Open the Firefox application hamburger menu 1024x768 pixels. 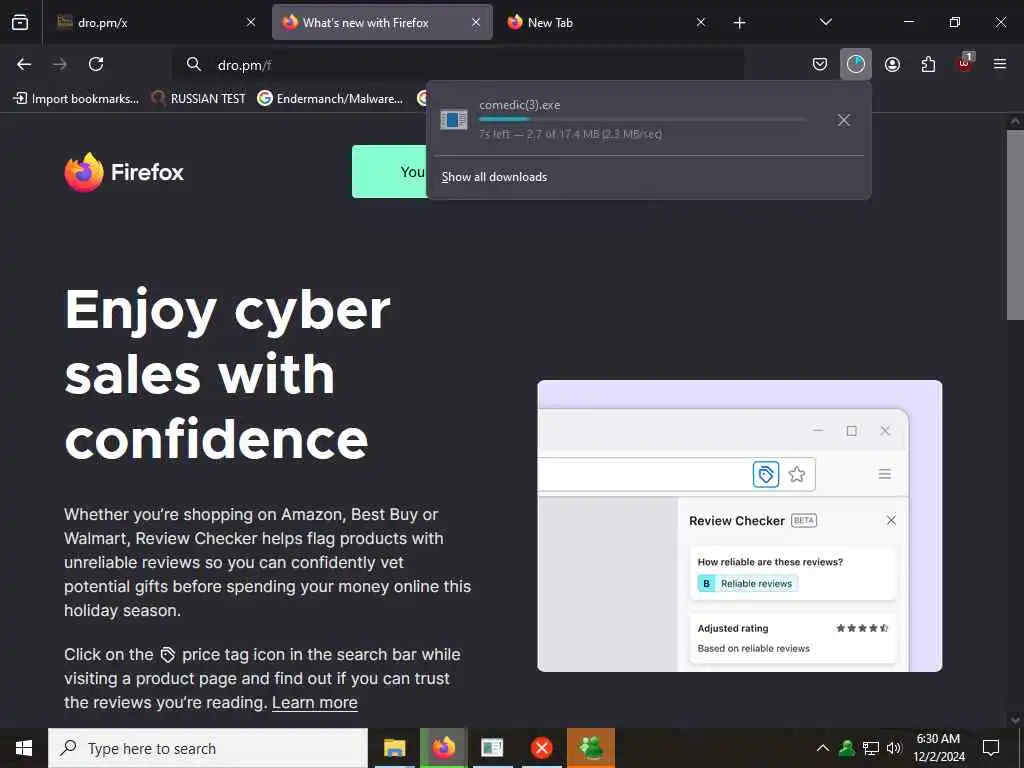(1000, 64)
